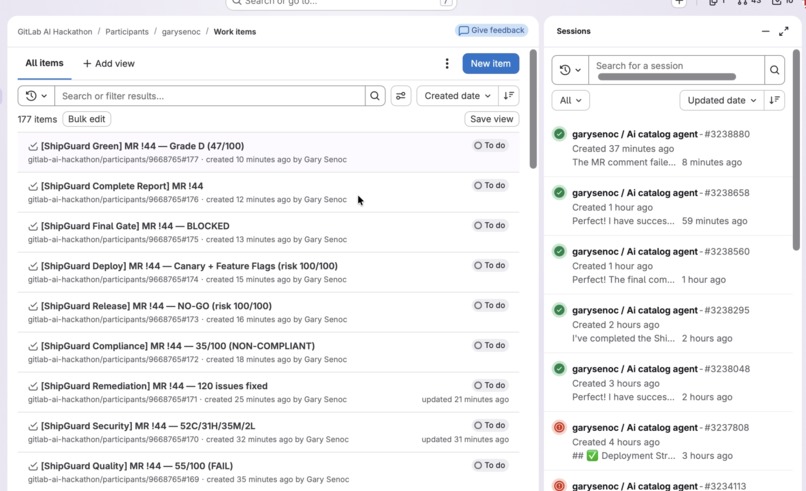The height and width of the screenshot is (491, 806).
Task: Click task type icon of ShipGuard Compliance item
Action: click(33, 346)
